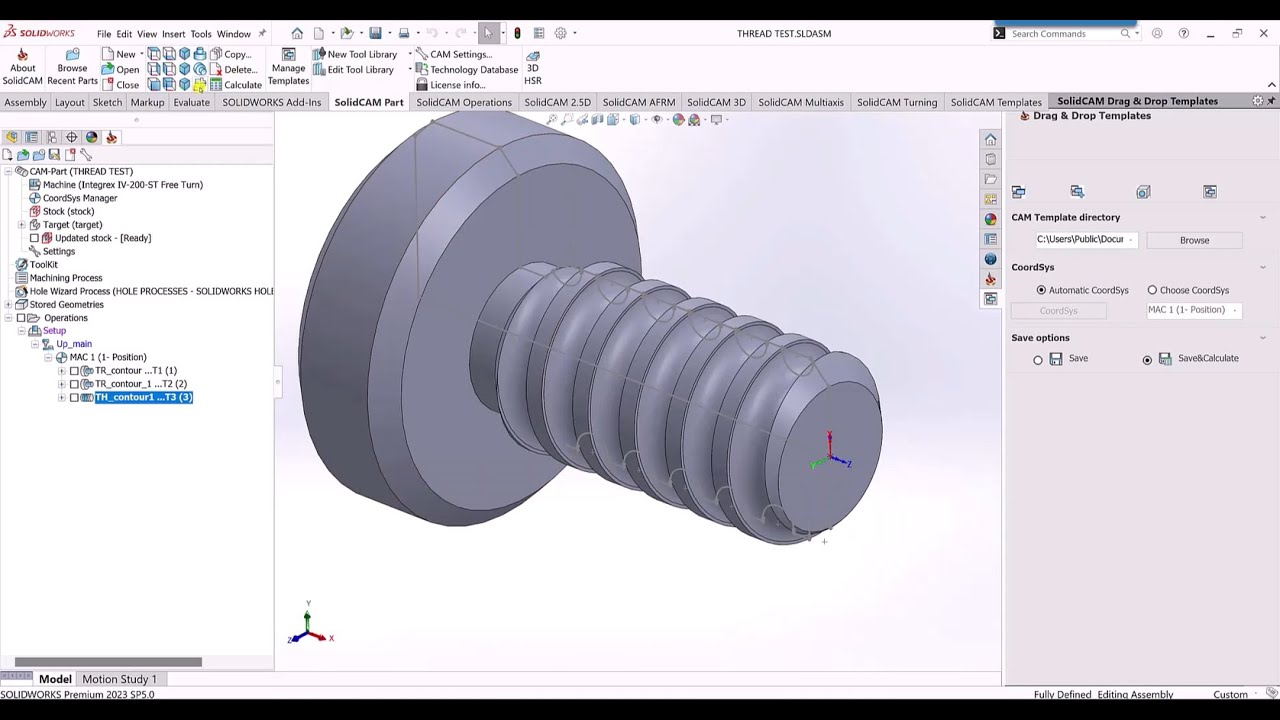
Task: Launch 3D HSR operation
Action: 533,68
